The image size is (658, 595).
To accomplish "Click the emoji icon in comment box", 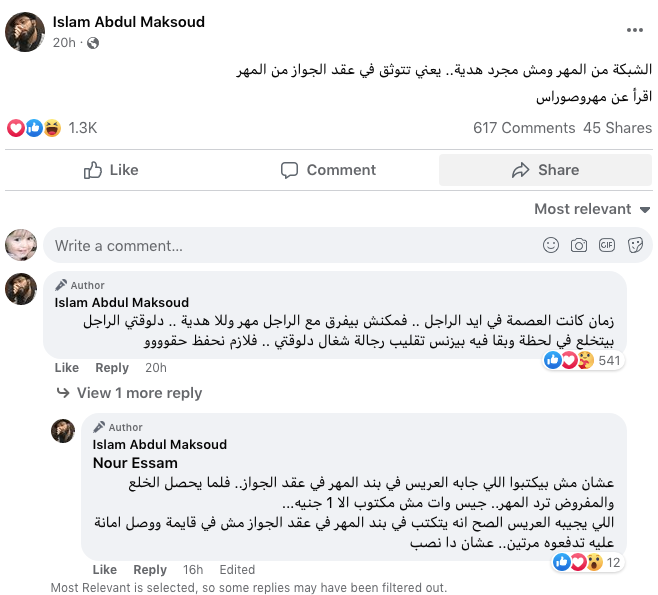I will (551, 245).
